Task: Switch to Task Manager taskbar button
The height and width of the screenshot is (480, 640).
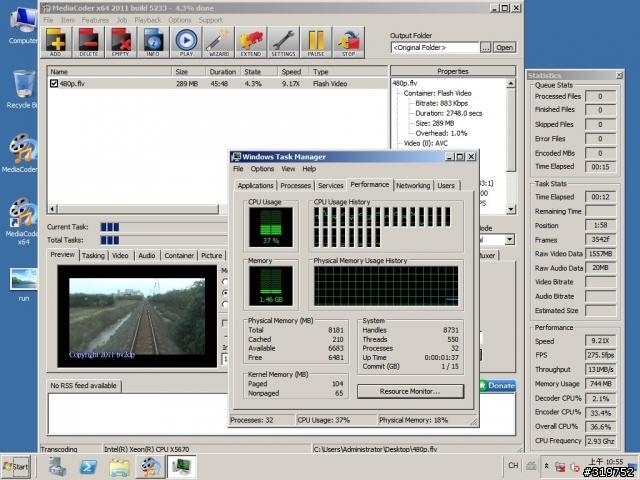Action: point(181,467)
